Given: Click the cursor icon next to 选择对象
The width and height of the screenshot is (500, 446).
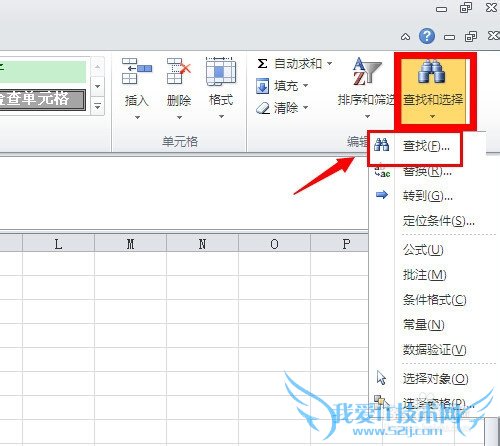Looking at the screenshot, I should pos(381,378).
